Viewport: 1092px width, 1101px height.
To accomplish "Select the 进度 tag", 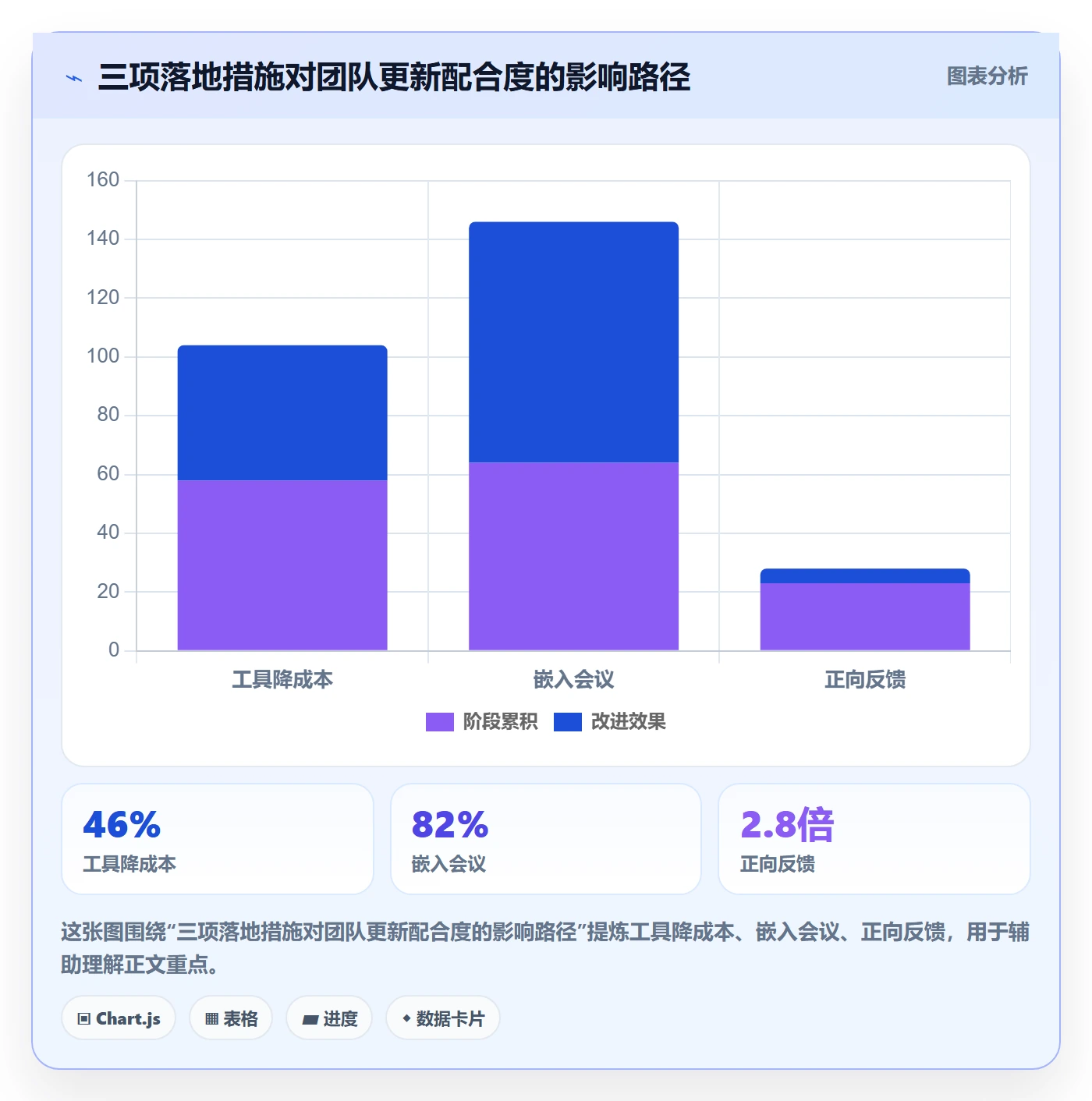I will click(x=329, y=1018).
